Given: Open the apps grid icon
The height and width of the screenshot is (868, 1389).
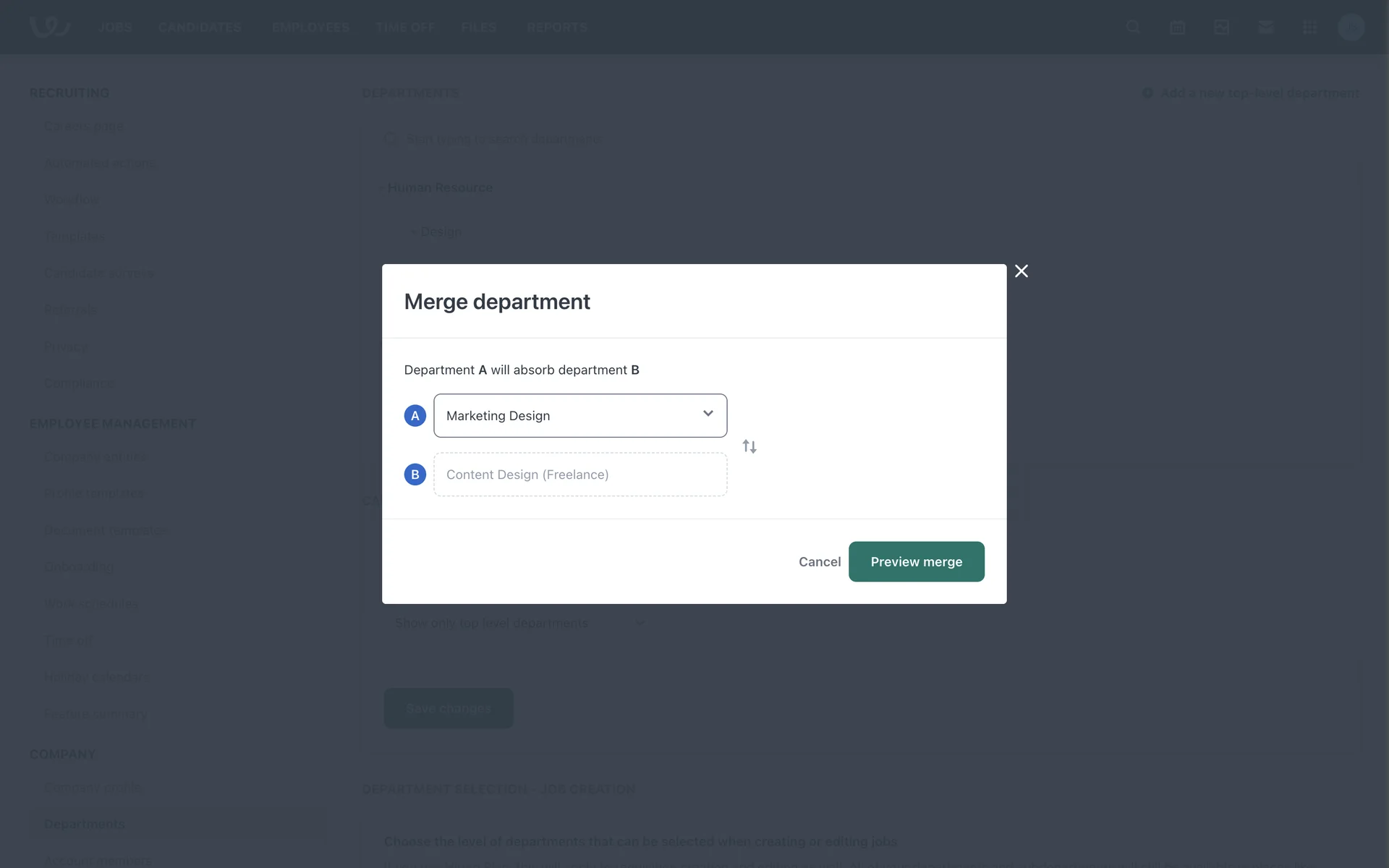Looking at the screenshot, I should pos(1309,27).
